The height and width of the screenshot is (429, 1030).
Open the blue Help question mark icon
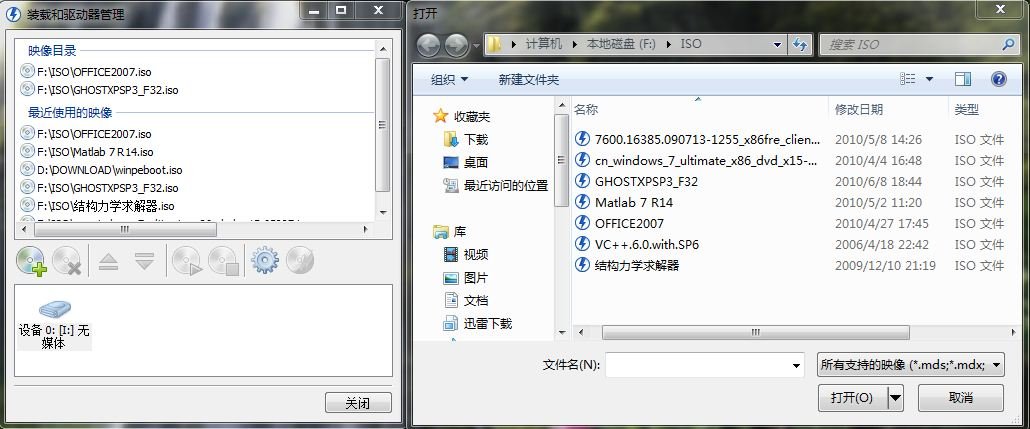(x=998, y=79)
